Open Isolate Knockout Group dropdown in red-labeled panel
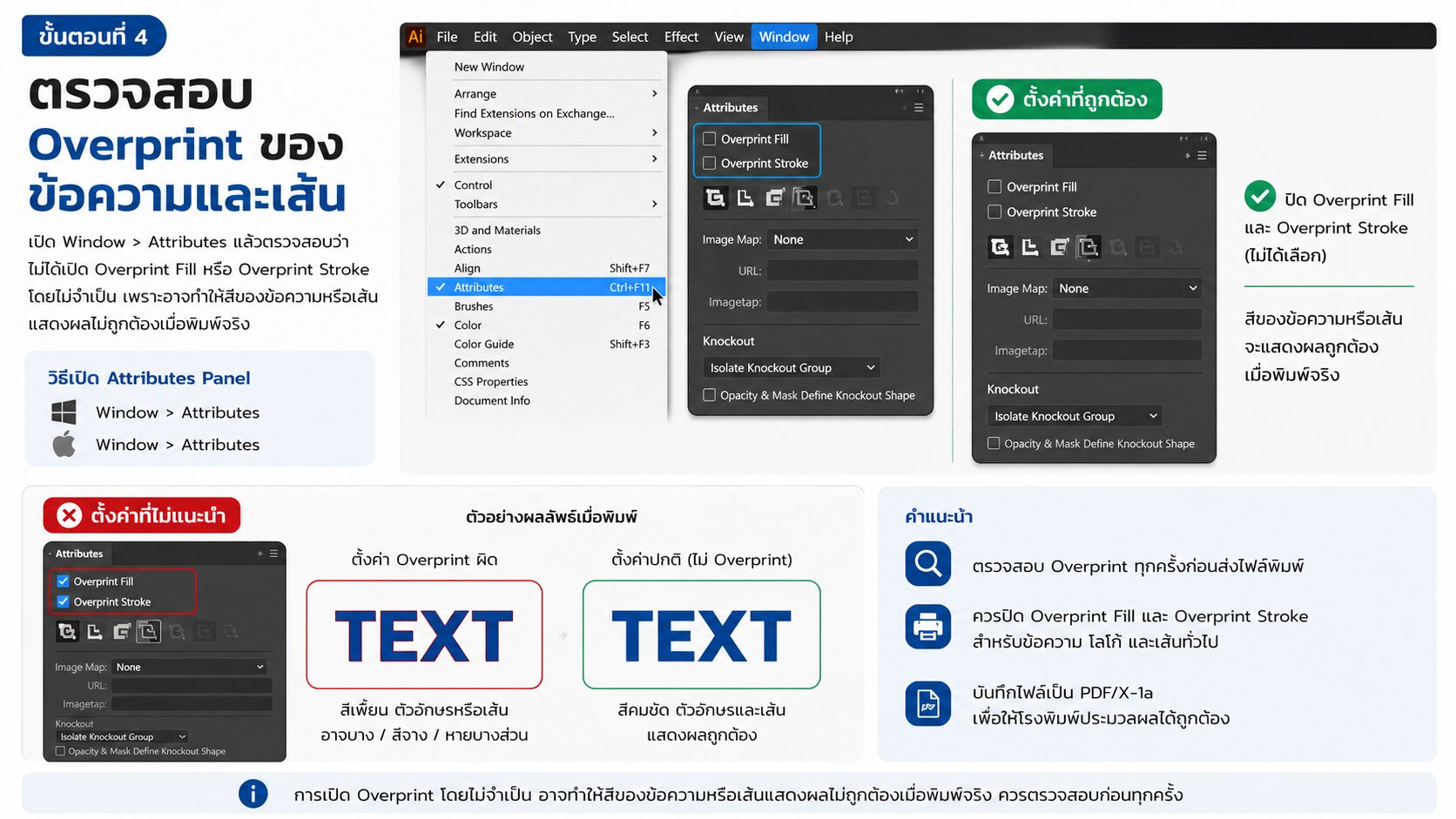This screenshot has height=819, width=1456. 122,736
